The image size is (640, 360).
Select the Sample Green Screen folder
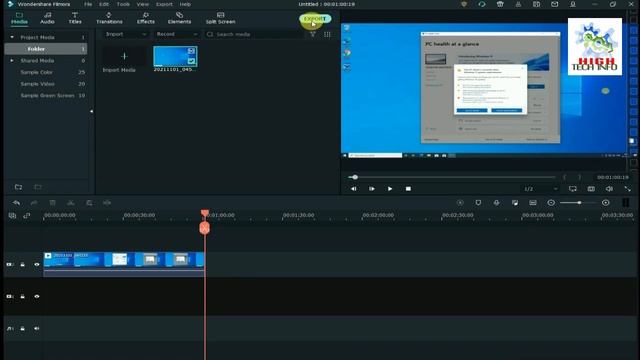(47, 96)
